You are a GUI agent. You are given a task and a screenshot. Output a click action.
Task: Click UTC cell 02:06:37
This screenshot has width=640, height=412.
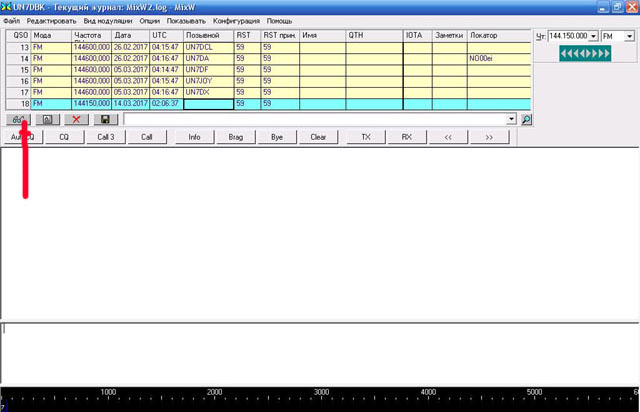(167, 104)
